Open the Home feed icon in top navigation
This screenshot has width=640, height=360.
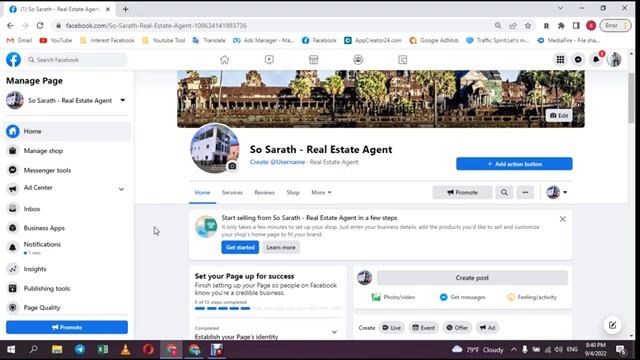[224, 60]
